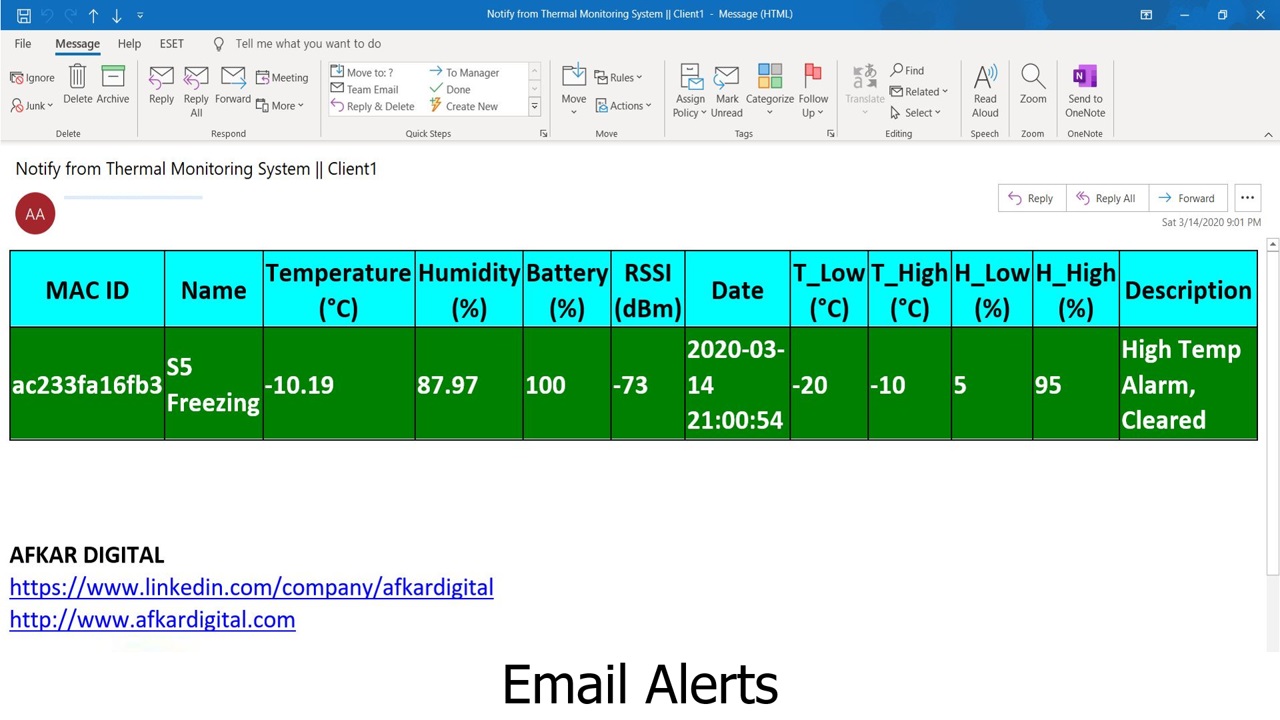The width and height of the screenshot is (1280, 720).
Task: Open the afkardigital LinkedIn link
Action: click(251, 588)
